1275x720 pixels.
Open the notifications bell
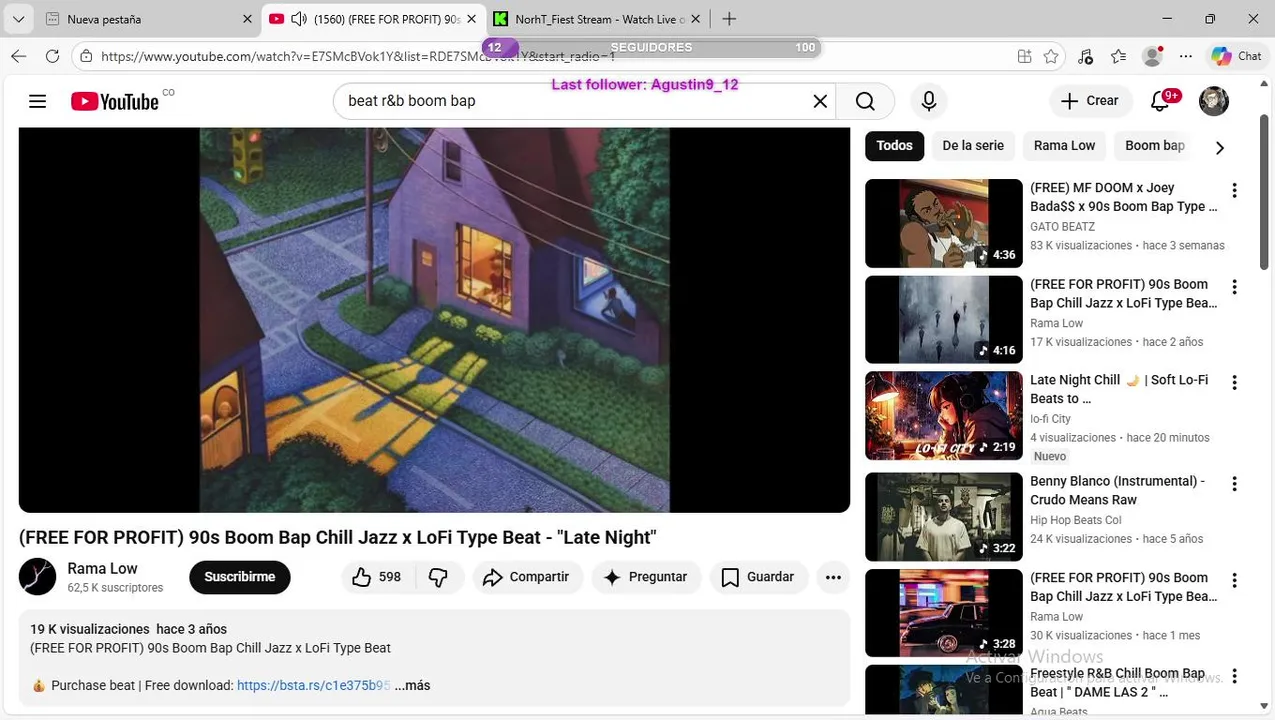coord(1161,101)
